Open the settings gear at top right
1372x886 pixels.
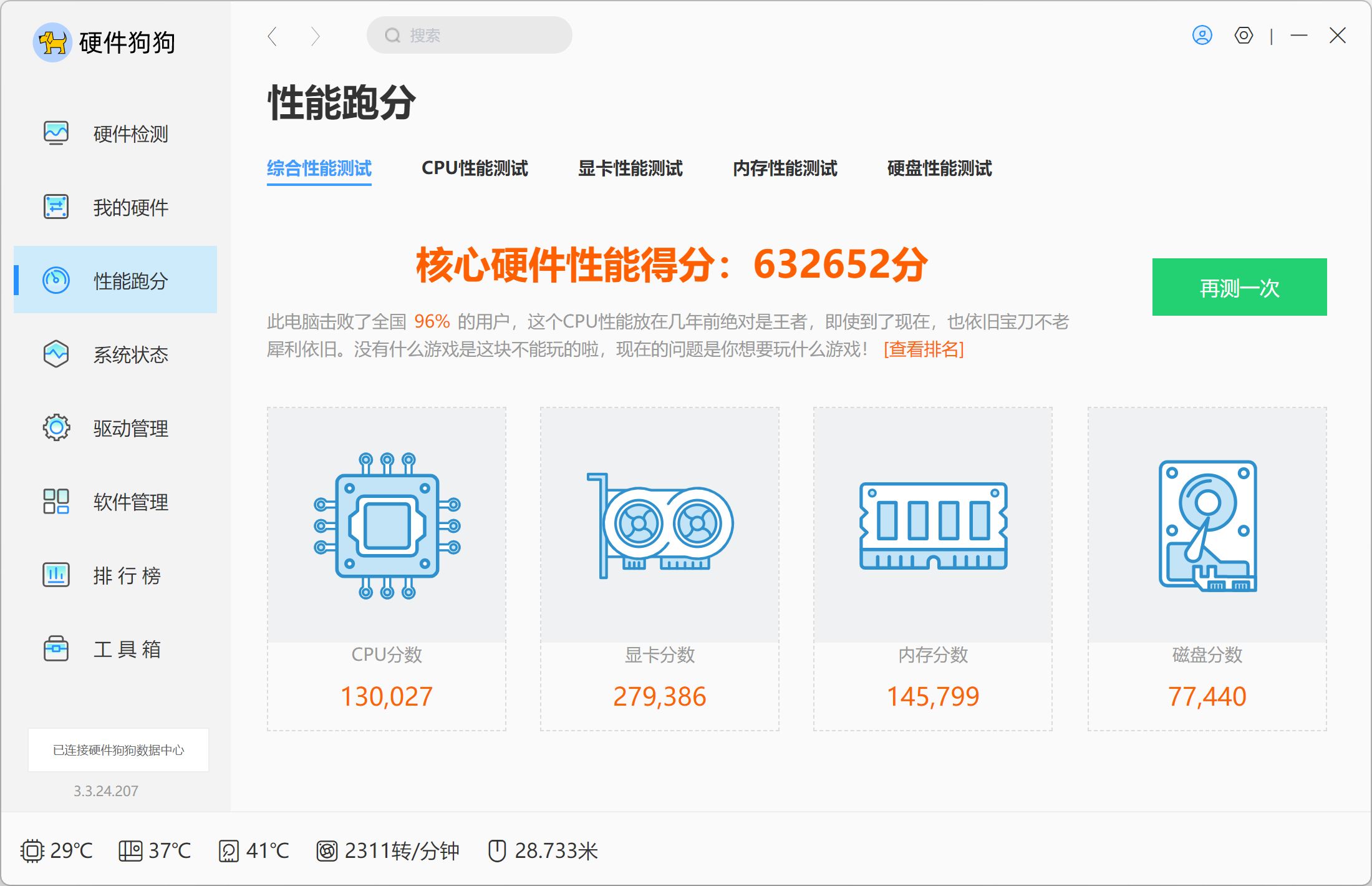click(1244, 37)
